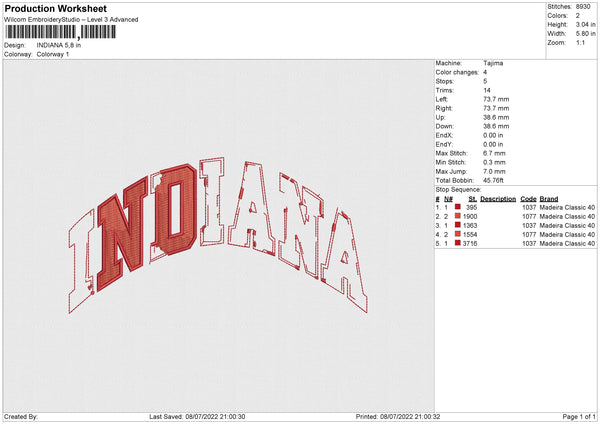The width and height of the screenshot is (600, 424).
Task: Click the 'Left:' label
Action: click(x=442, y=99)
